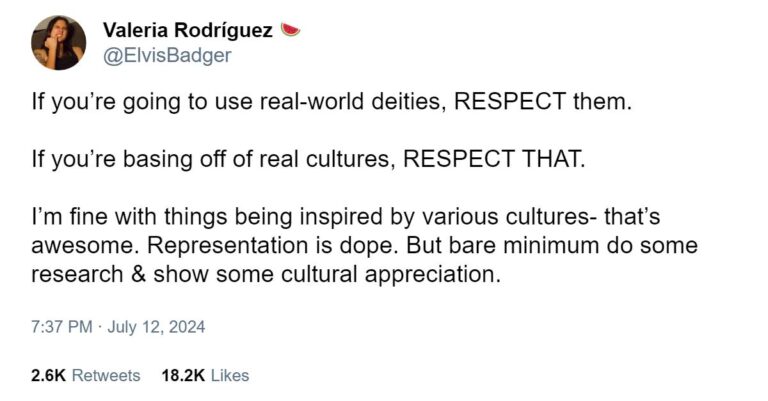The width and height of the screenshot is (768, 401).
Task: Open the Retweets list label
Action: pyautogui.click(x=106, y=376)
